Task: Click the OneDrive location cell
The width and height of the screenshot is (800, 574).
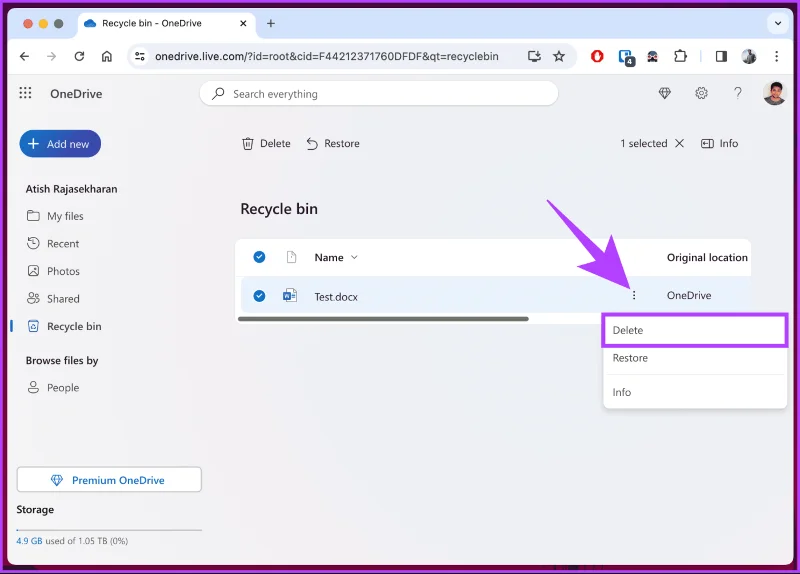Action: click(x=689, y=295)
